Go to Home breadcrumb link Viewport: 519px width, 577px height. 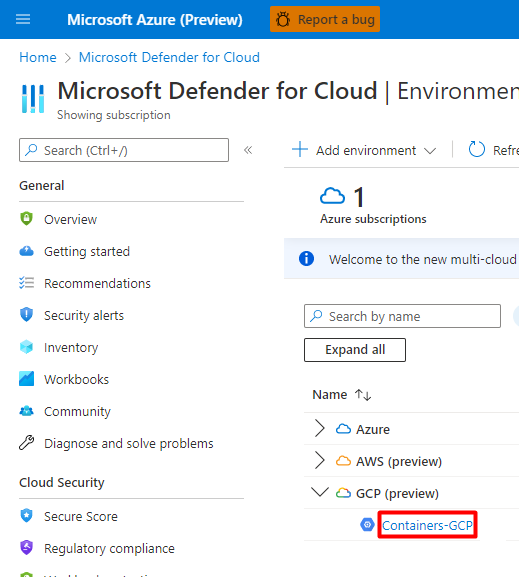(38, 57)
